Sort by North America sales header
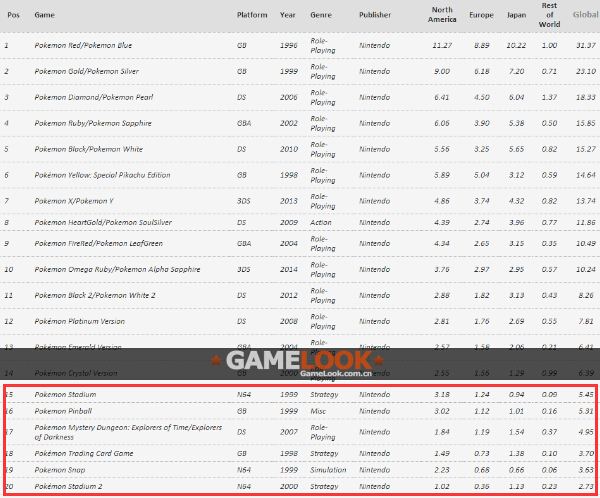 tap(442, 15)
